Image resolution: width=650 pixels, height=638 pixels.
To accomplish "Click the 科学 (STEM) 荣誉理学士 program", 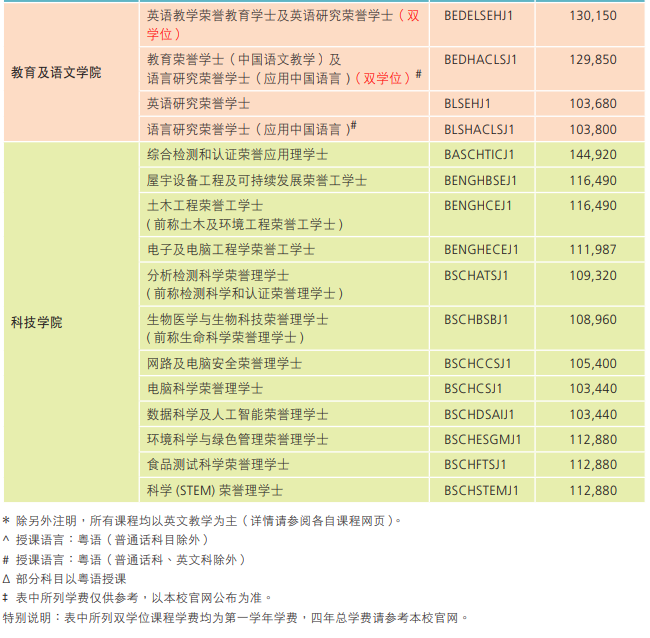I will click(x=214, y=490).
